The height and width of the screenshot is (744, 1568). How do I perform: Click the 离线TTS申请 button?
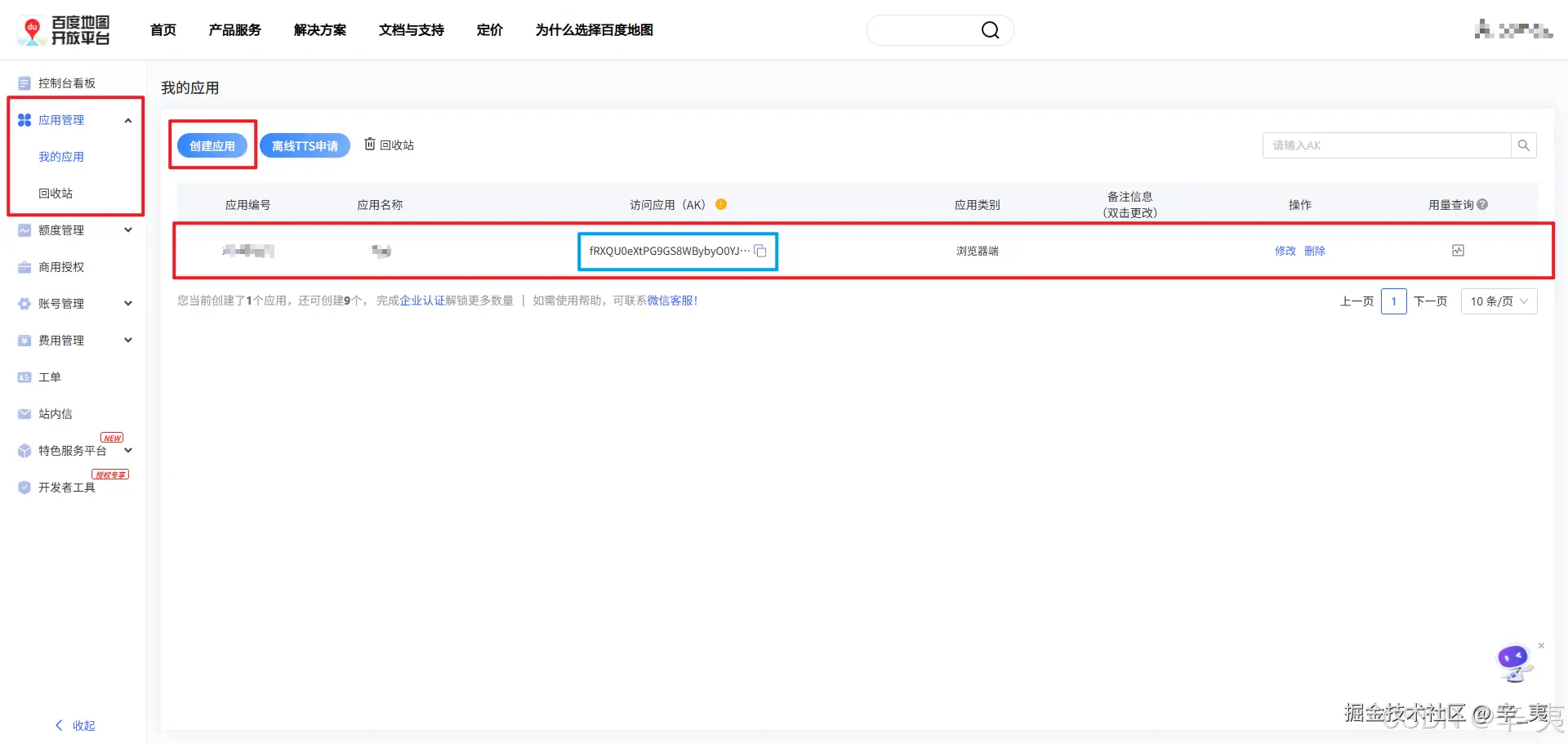click(x=305, y=145)
